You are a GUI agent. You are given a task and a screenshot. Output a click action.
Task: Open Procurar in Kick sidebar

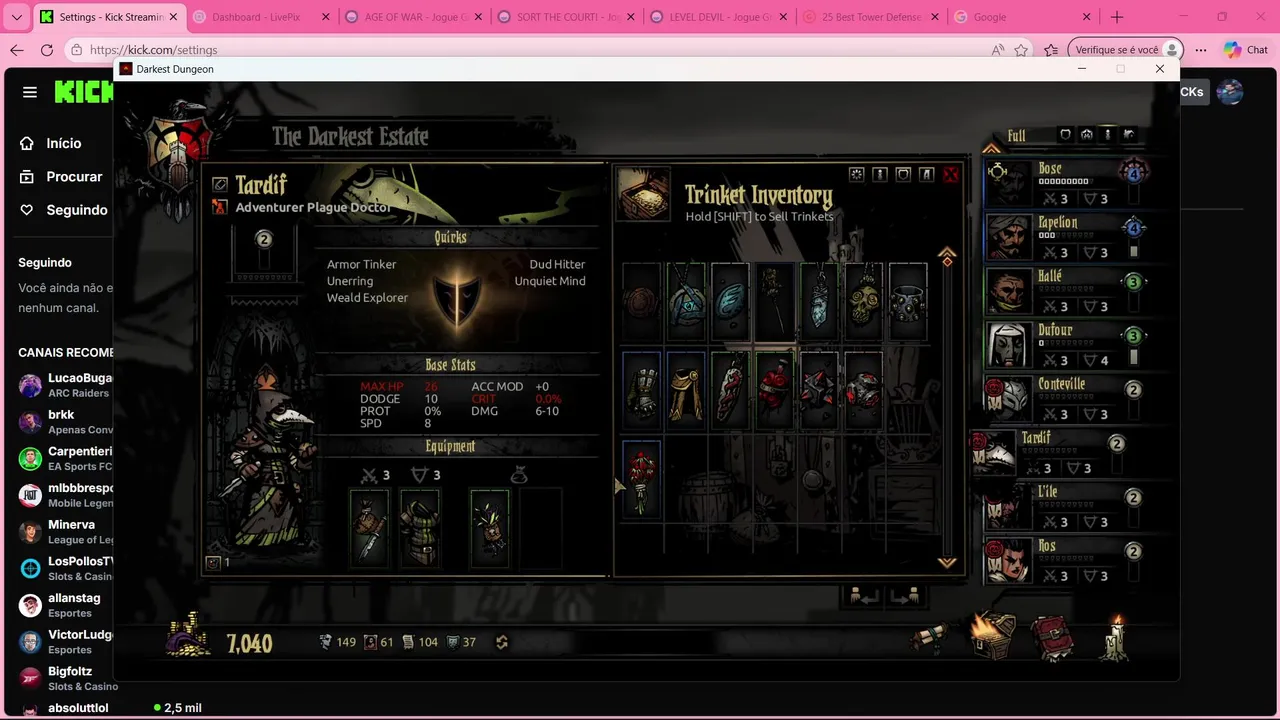tap(64, 176)
